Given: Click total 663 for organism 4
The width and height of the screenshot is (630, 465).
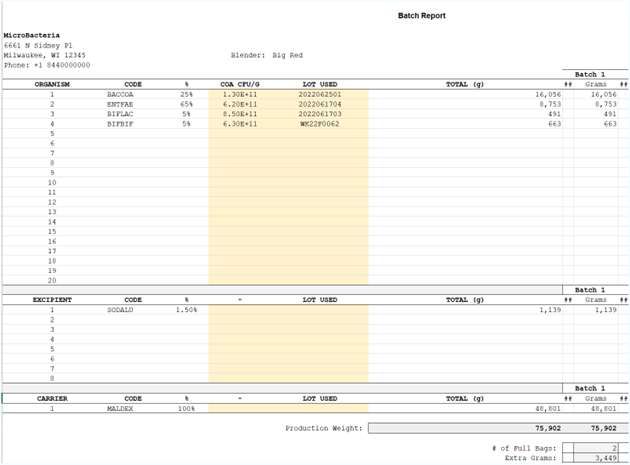Looking at the screenshot, I should pyautogui.click(x=554, y=124).
